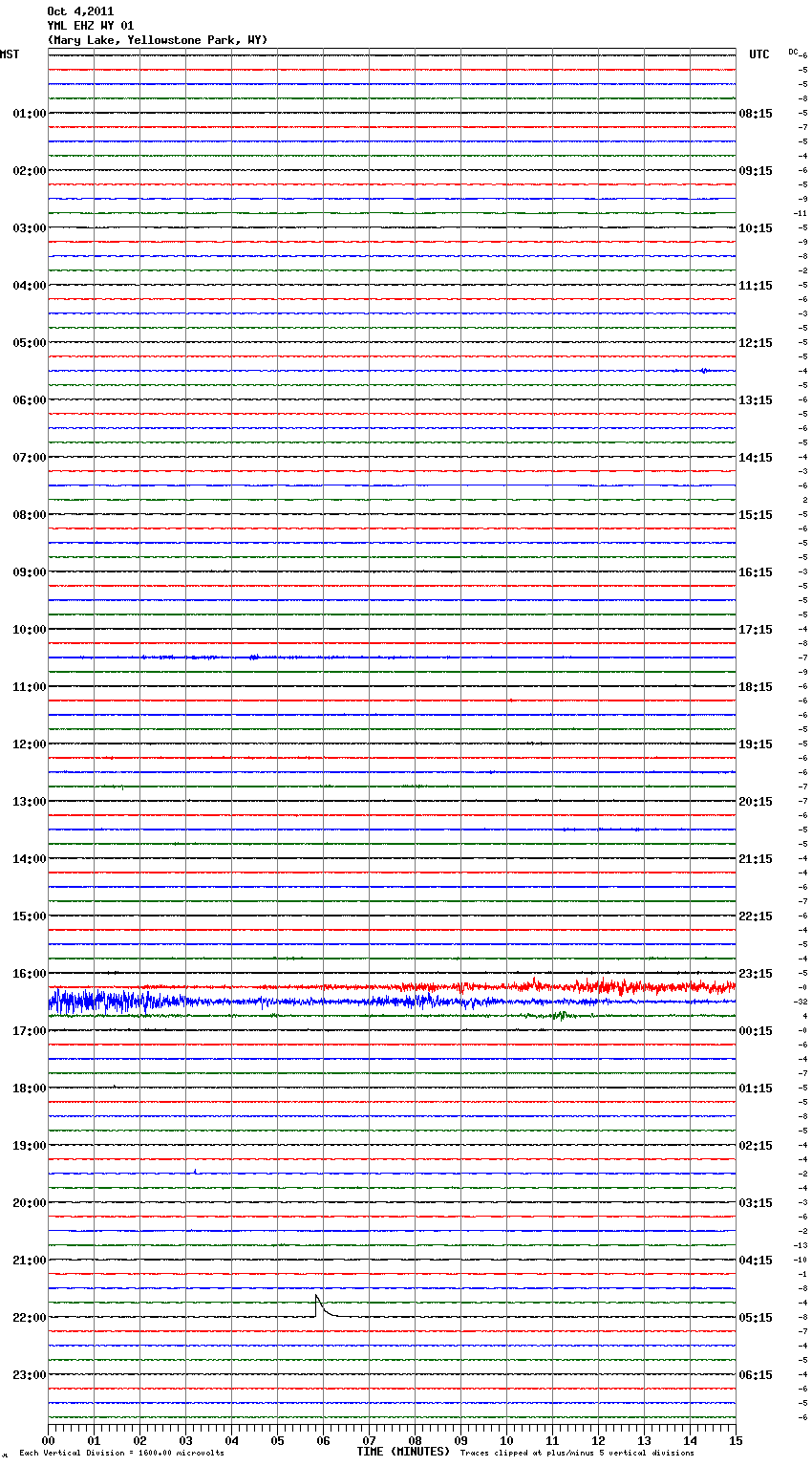Click the date text "Oct 4,2011"
812x1466 pixels.
click(x=80, y=11)
